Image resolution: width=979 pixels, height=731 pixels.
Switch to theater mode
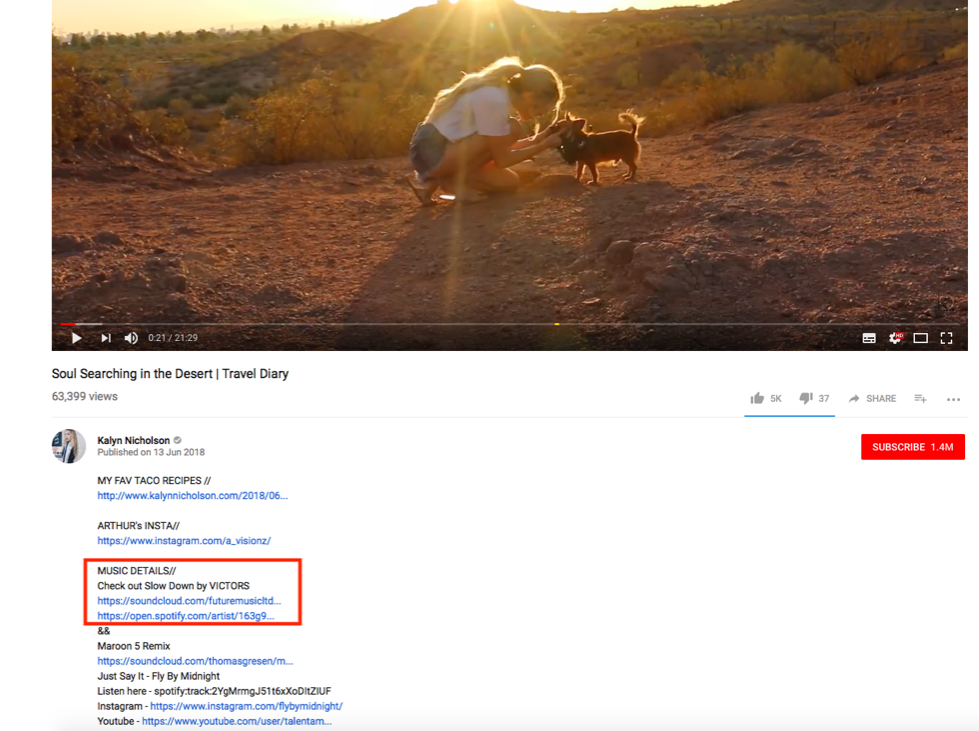(x=920, y=338)
